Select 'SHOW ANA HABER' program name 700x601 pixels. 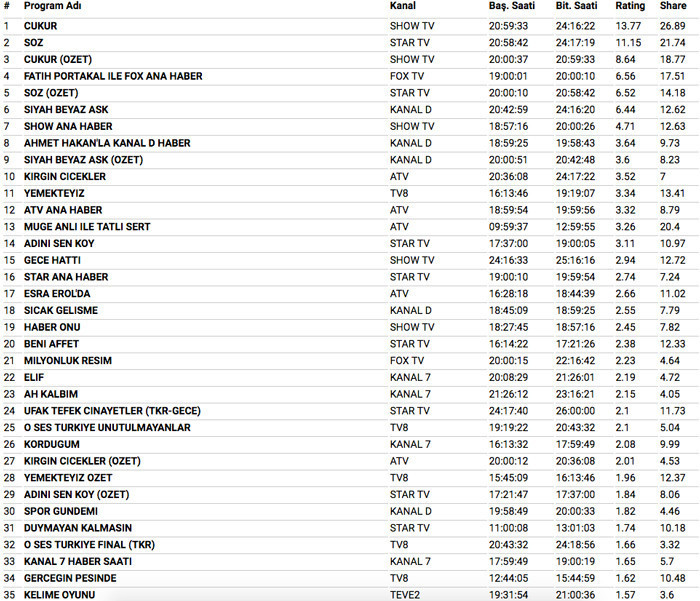click(68, 126)
